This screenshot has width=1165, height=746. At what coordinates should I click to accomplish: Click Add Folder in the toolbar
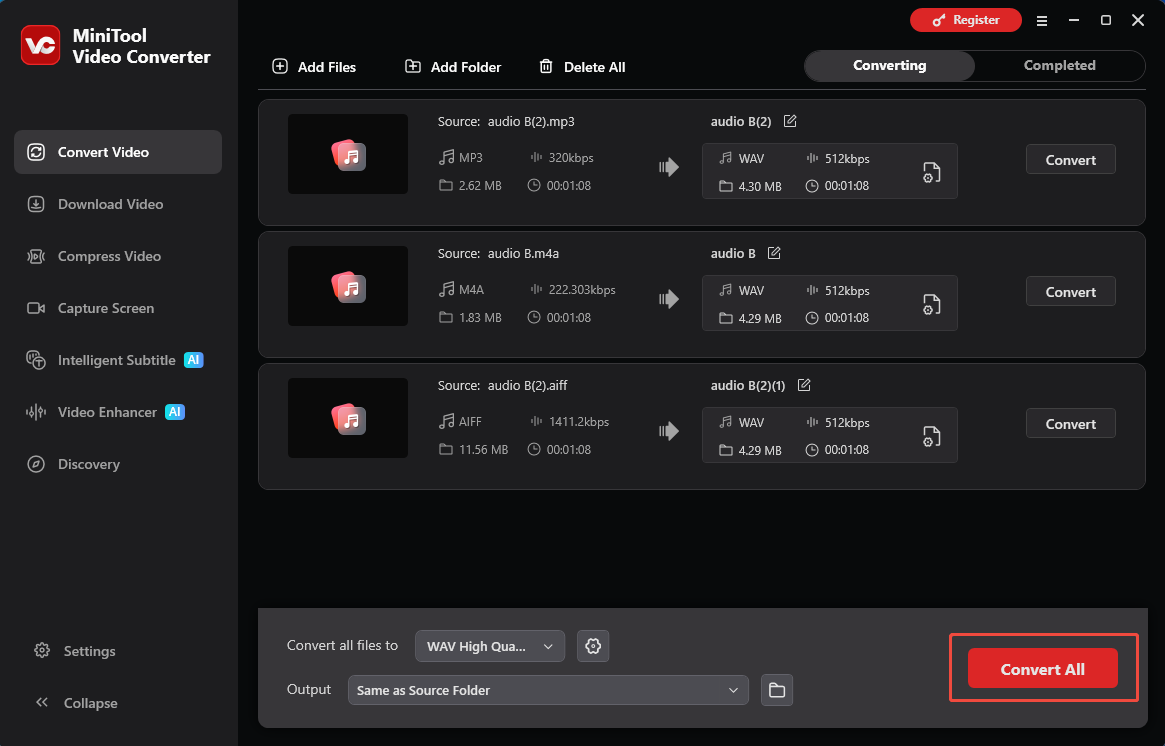452,67
